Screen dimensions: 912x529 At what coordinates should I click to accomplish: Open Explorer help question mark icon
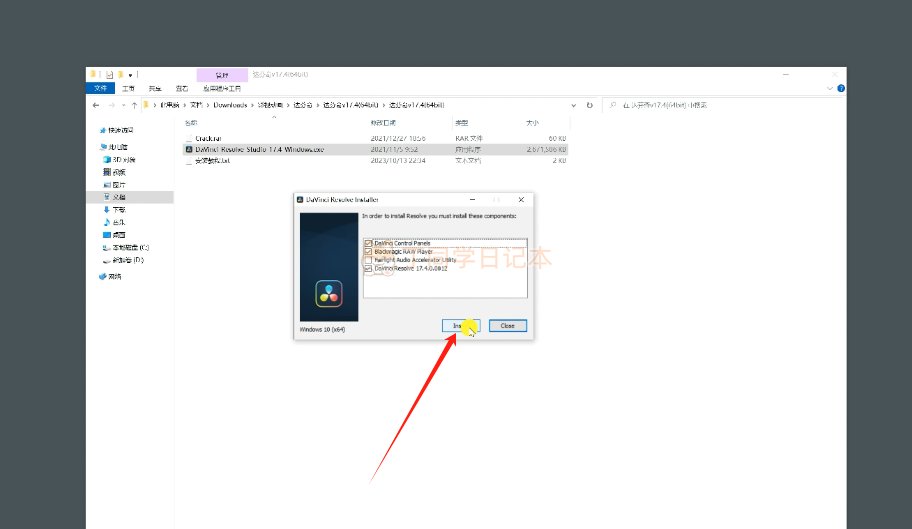click(x=841, y=88)
